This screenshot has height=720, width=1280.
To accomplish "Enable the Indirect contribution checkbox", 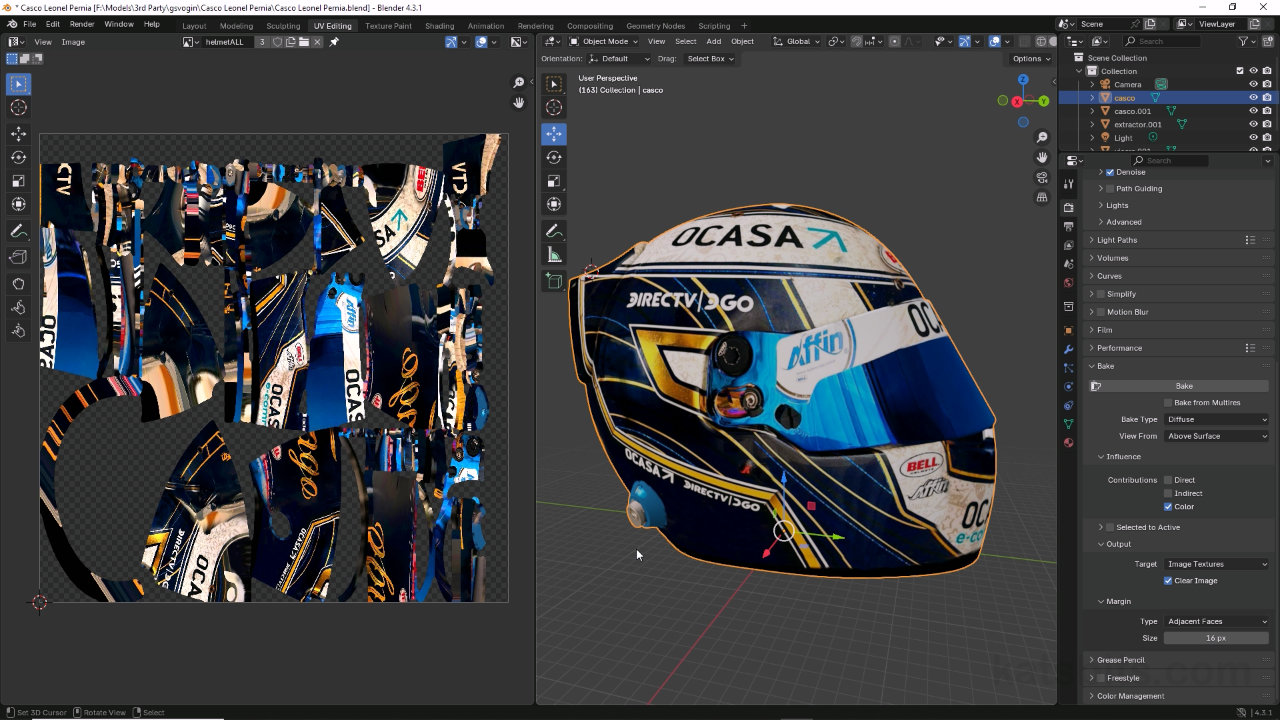I will 1168,493.
